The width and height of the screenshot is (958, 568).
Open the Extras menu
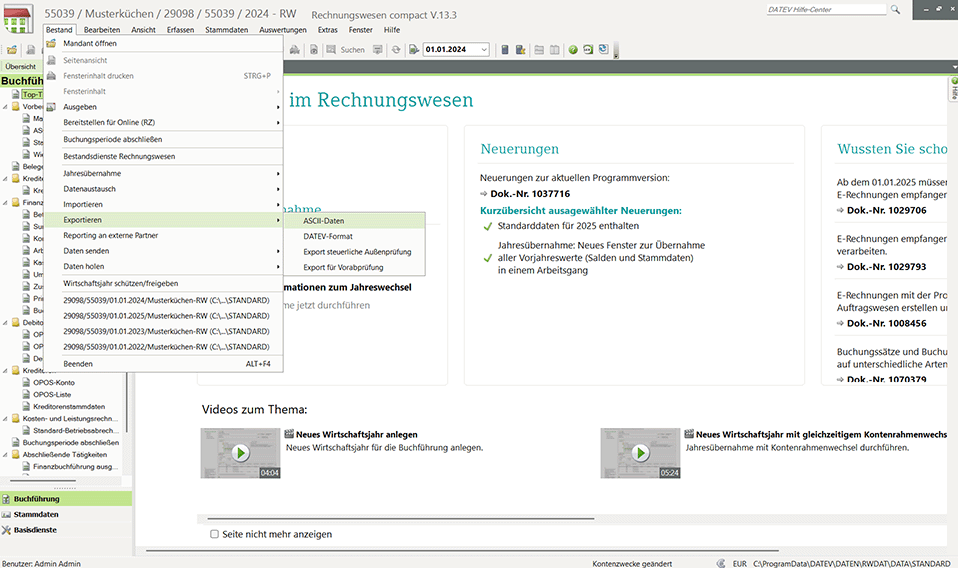tap(327, 29)
